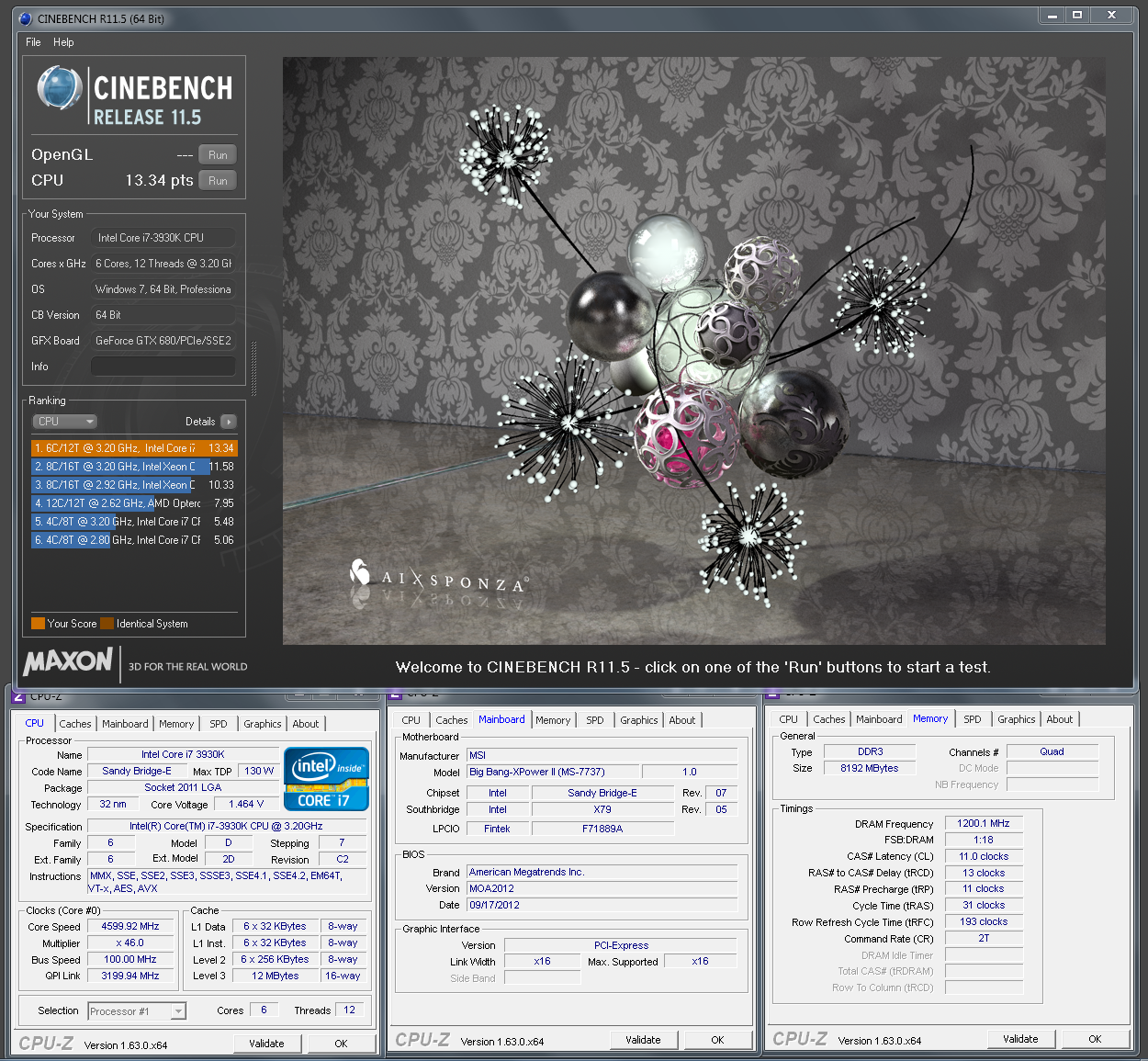This screenshot has width=1148, height=1061.
Task: Click OK in middle CPU-Z window
Action: (x=717, y=1040)
